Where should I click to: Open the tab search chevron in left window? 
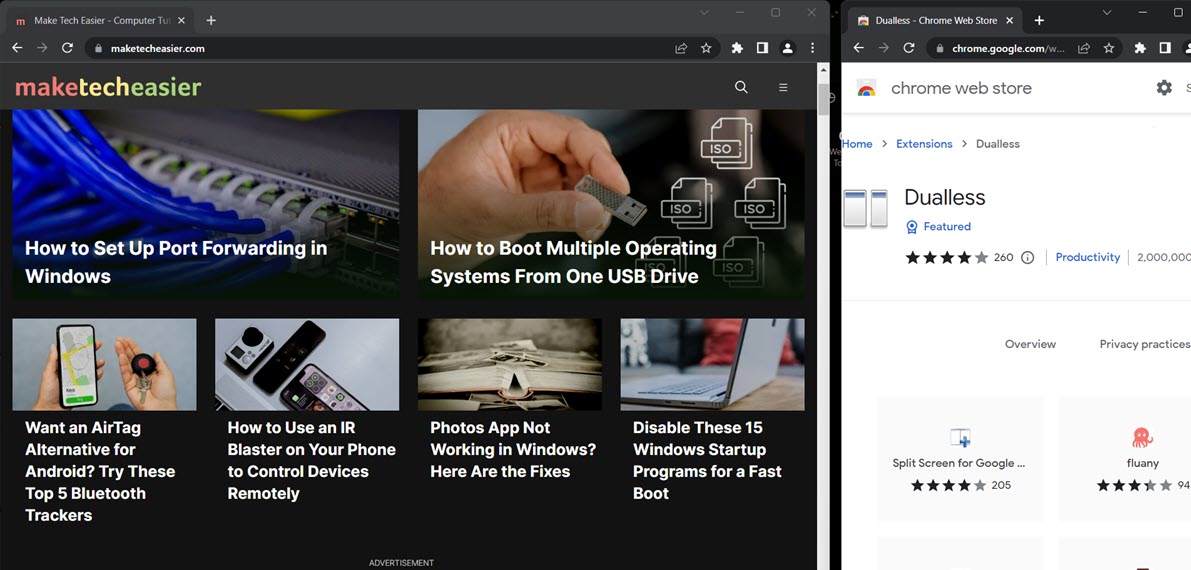tap(704, 12)
